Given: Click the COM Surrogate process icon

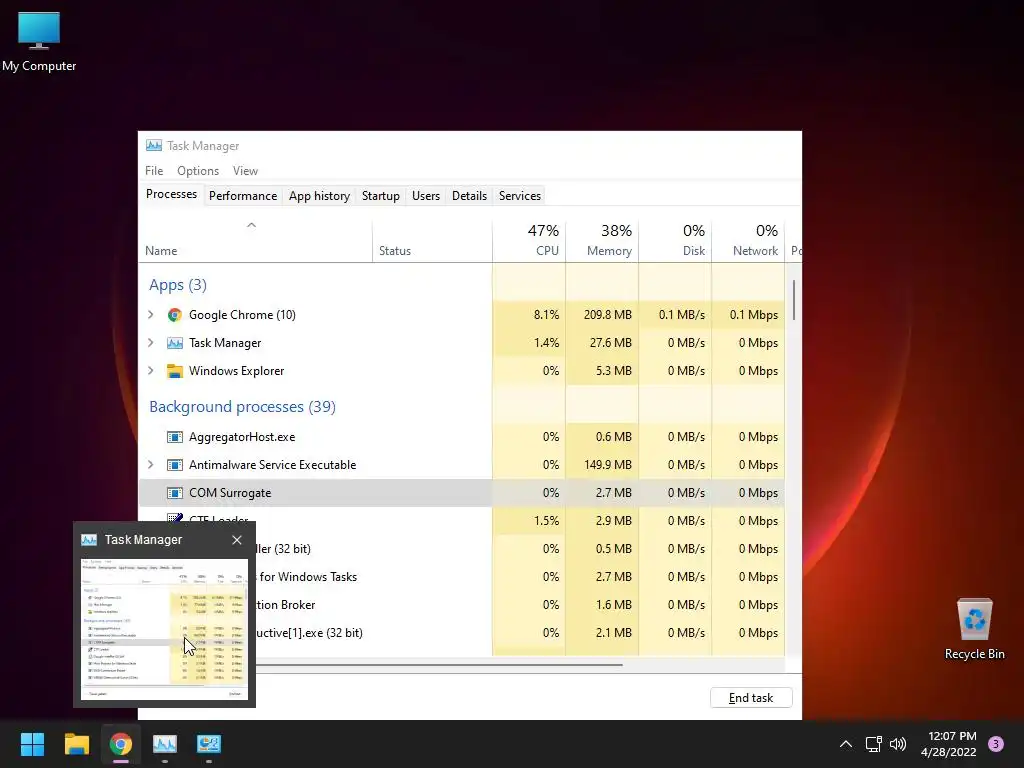Looking at the screenshot, I should coord(174,493).
